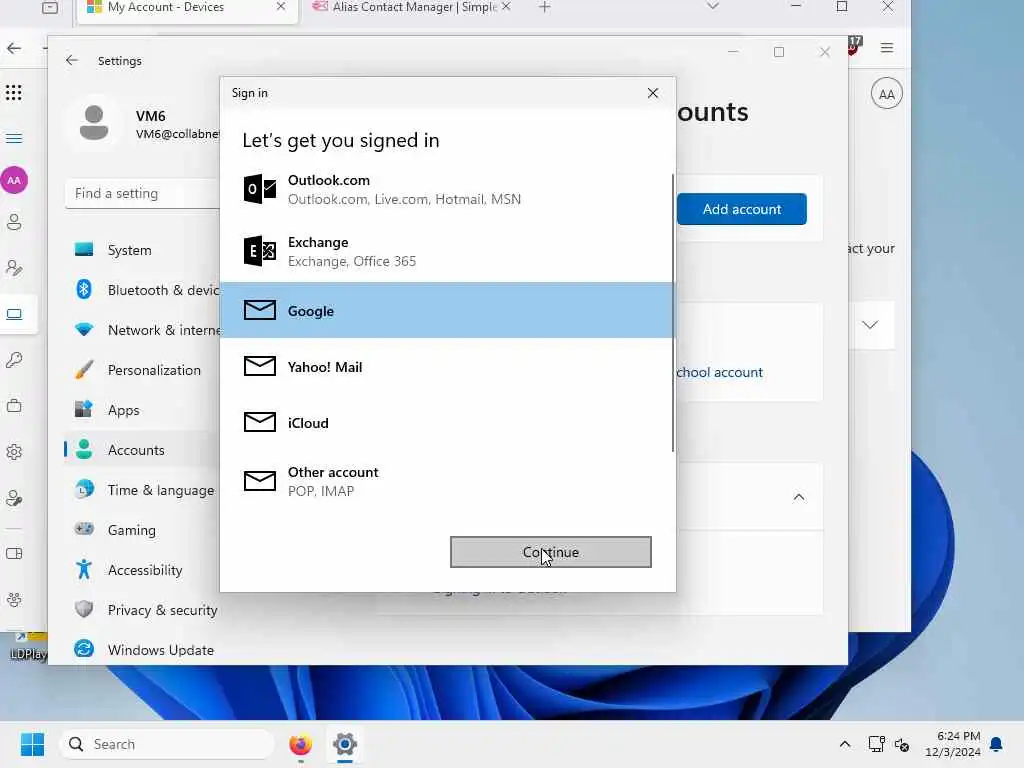Image resolution: width=1024 pixels, height=768 pixels.
Task: Open the Microsoft apps grid launcher
Action: [14, 93]
